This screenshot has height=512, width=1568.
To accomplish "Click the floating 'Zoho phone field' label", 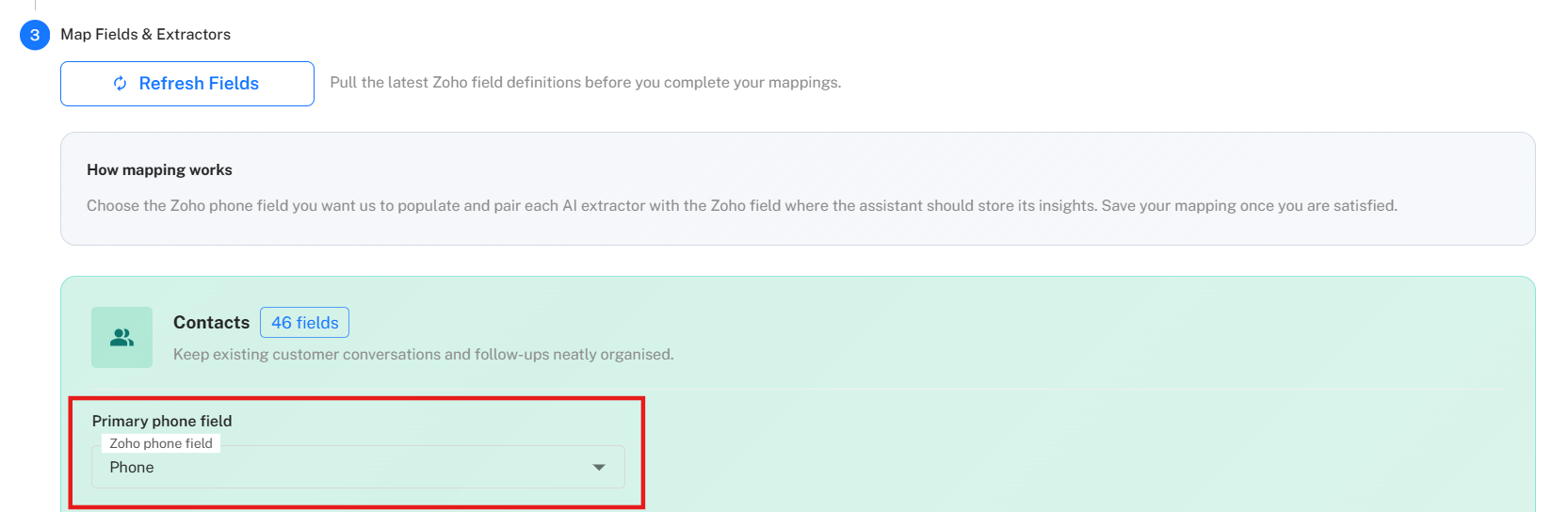I will click(x=161, y=443).
